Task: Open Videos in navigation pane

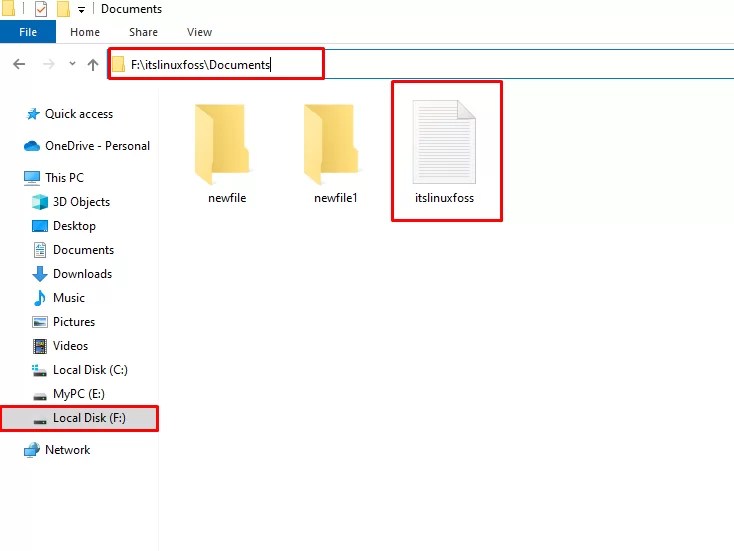Action: point(70,345)
